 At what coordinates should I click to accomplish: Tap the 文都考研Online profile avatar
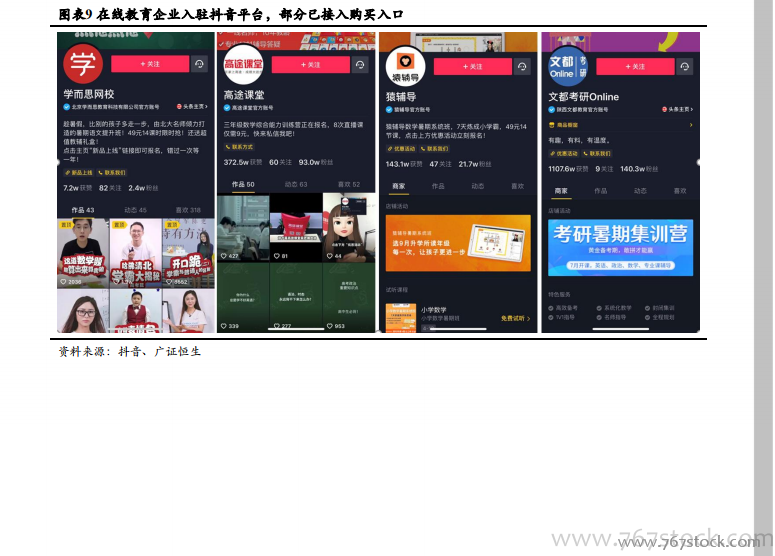(568, 67)
